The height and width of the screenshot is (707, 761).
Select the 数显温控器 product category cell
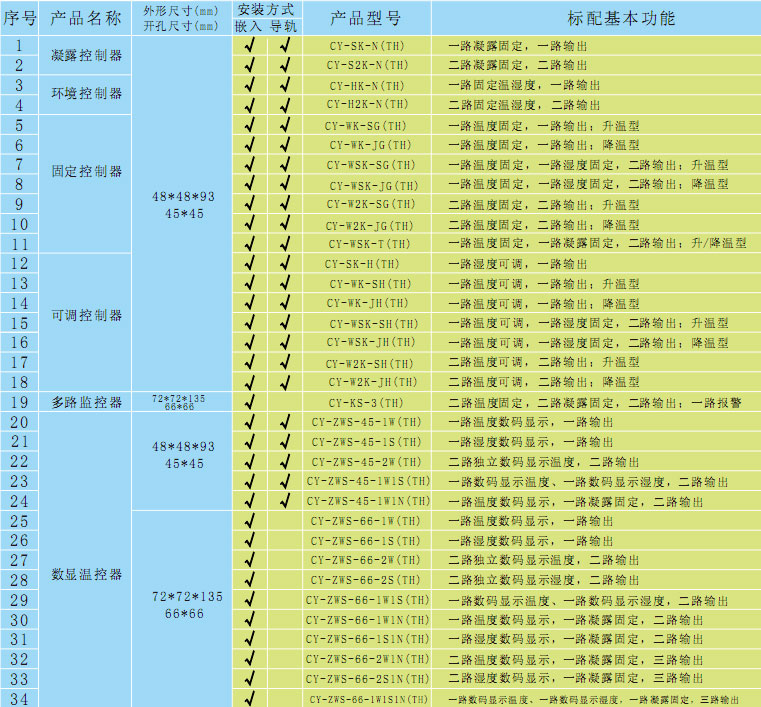[x=86, y=575]
